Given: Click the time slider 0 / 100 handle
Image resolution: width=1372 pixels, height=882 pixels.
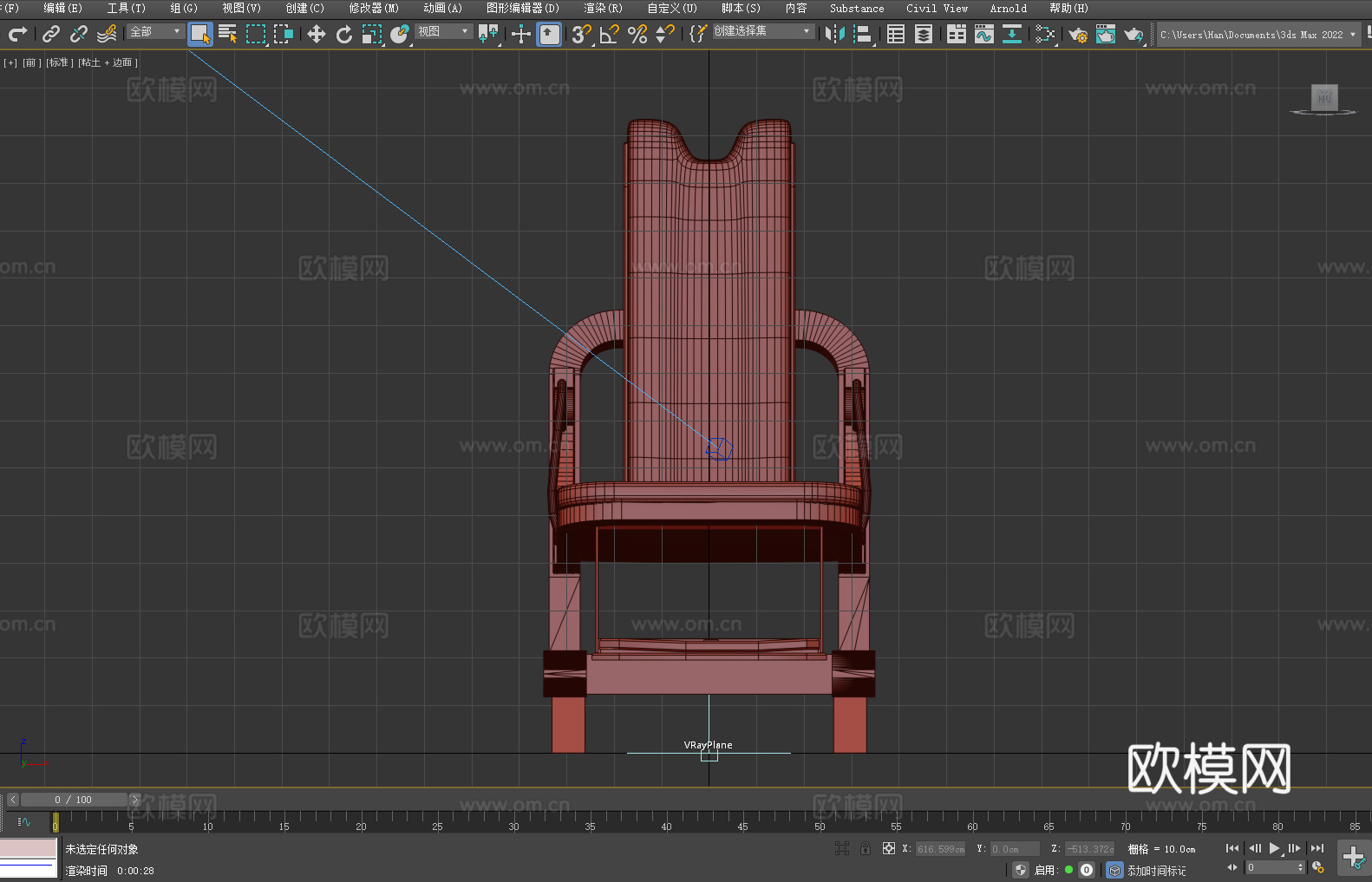Looking at the screenshot, I should 74,800.
